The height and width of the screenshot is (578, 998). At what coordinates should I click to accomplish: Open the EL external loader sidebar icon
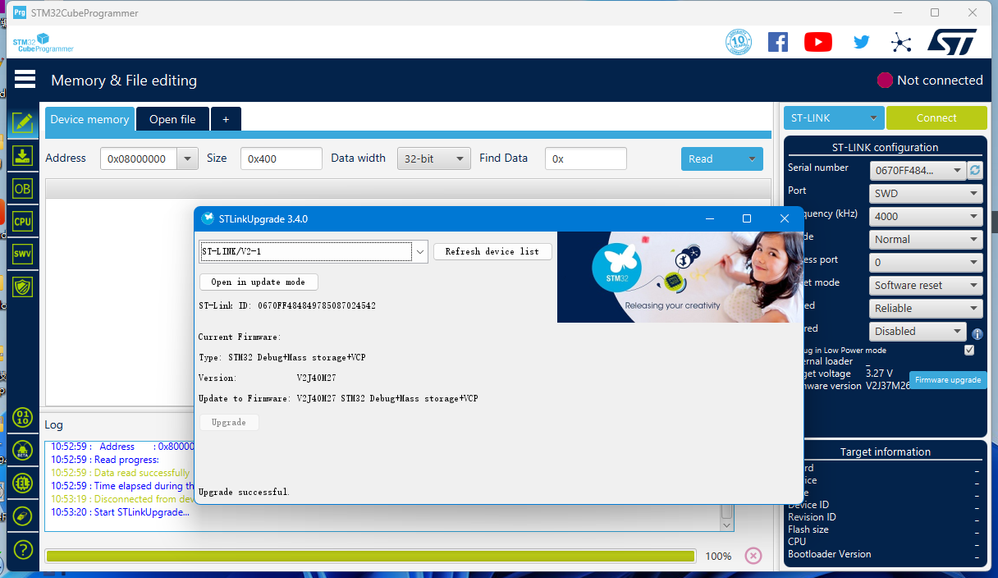click(23, 483)
